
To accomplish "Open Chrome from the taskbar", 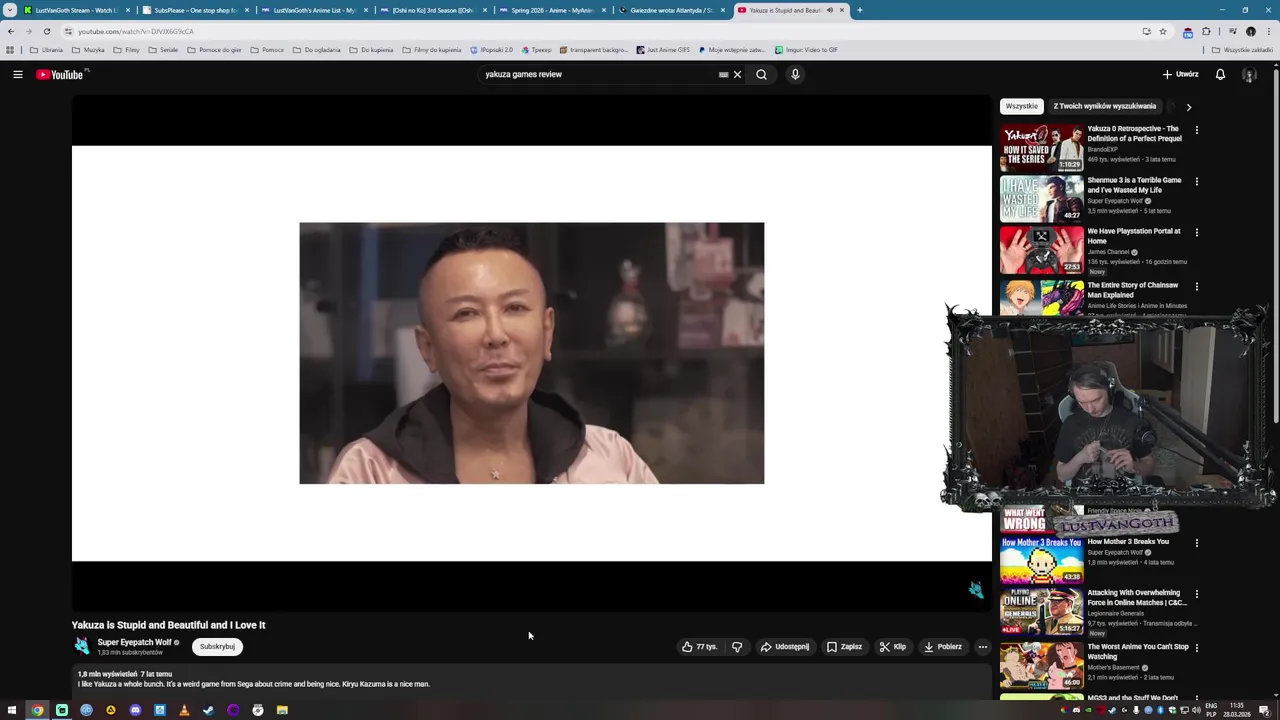I will pos(37,710).
